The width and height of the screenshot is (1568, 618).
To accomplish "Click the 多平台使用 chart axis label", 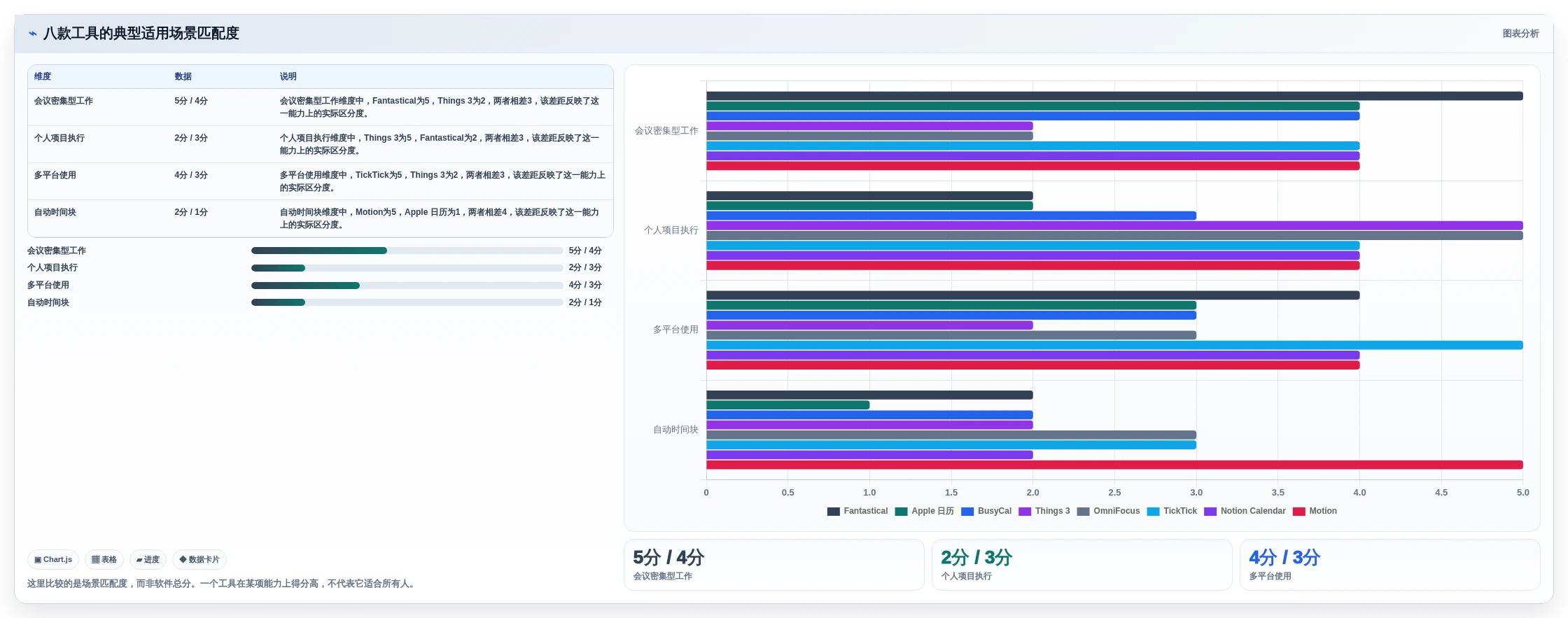I will pyautogui.click(x=675, y=330).
